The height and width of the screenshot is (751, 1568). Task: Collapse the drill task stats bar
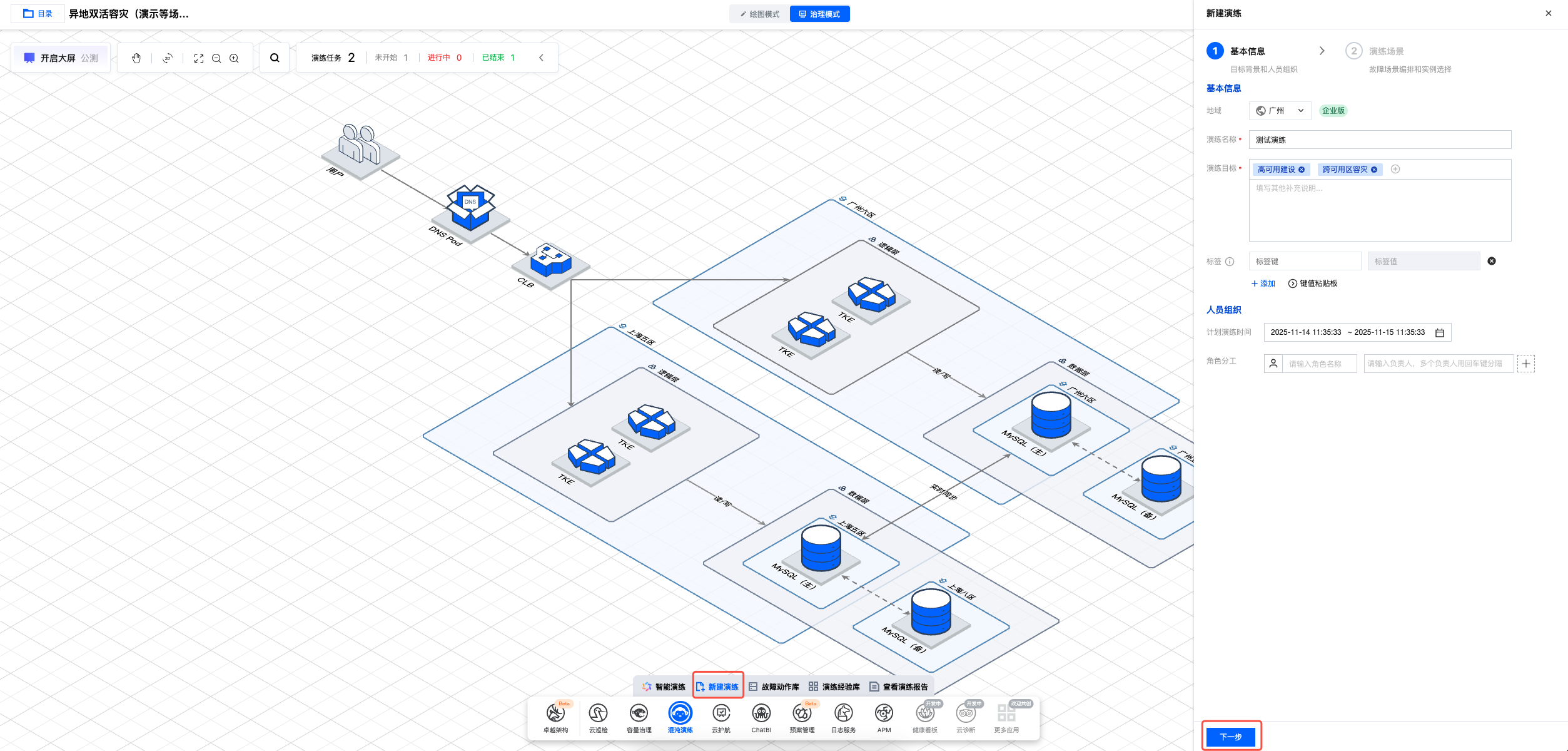pyautogui.click(x=541, y=58)
